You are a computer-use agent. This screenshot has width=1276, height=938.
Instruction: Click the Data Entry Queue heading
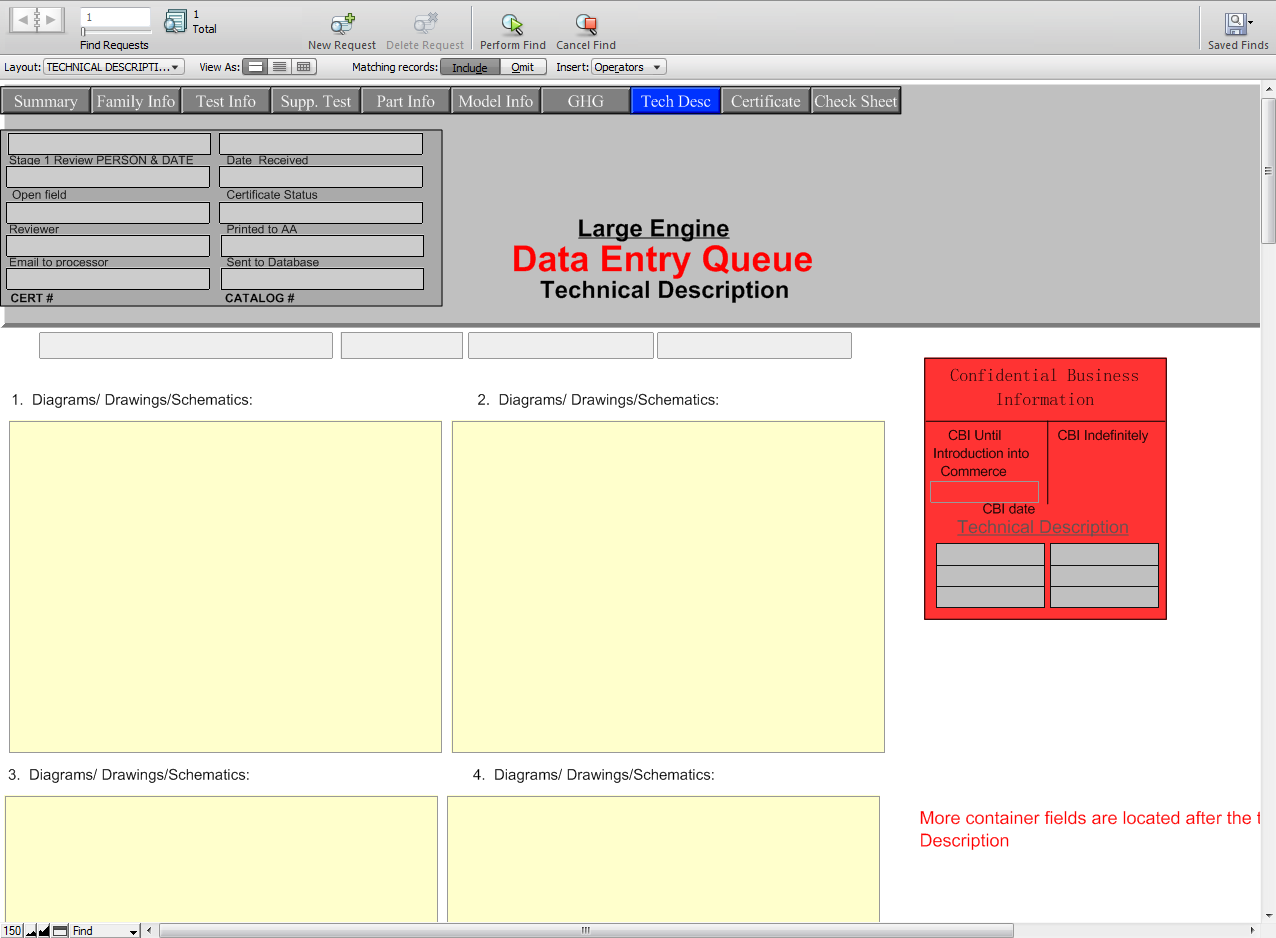click(x=662, y=259)
